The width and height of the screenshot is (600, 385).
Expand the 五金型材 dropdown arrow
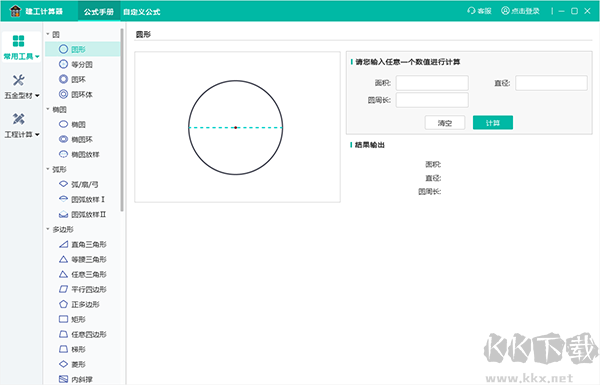37,96
